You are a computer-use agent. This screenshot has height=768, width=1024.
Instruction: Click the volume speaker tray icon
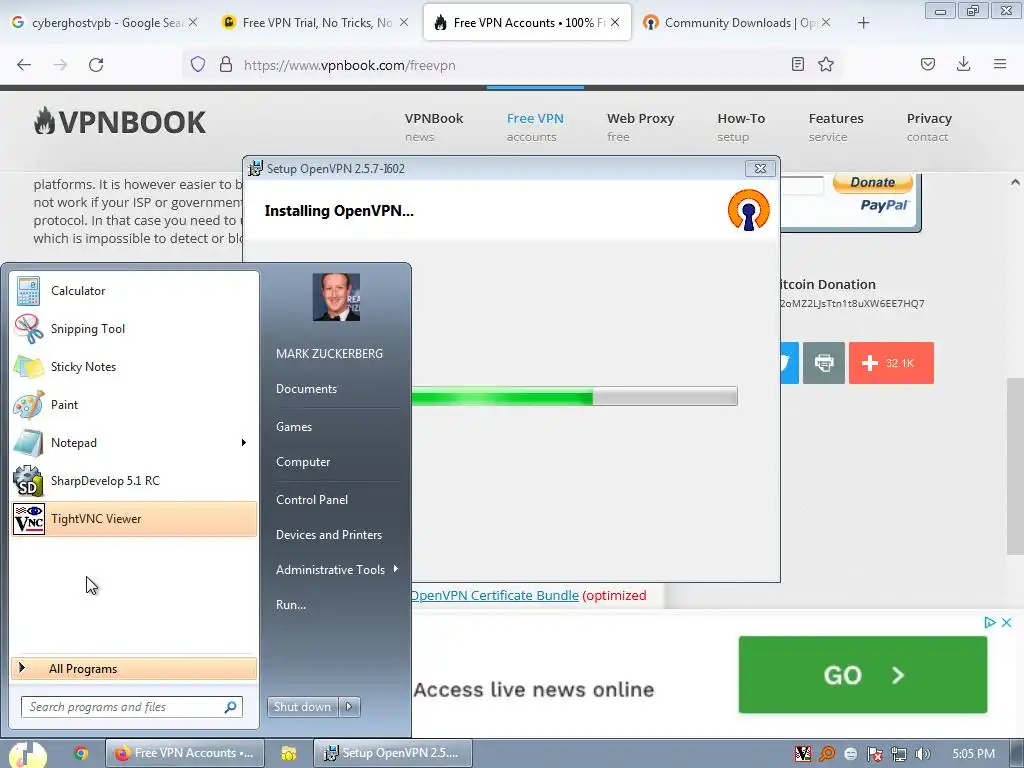coord(922,754)
